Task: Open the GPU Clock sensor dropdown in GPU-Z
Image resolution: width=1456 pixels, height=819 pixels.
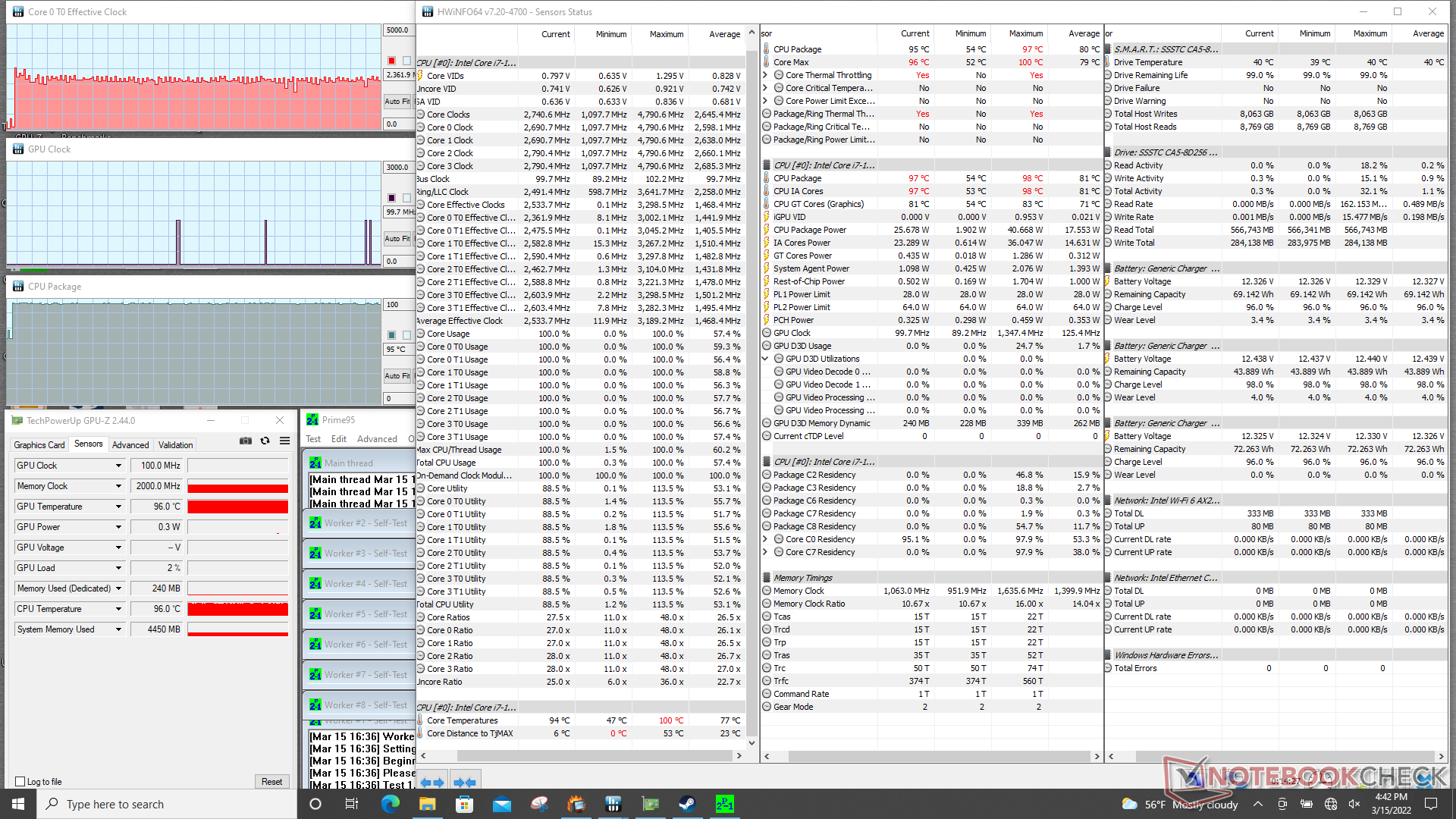Action: (118, 466)
